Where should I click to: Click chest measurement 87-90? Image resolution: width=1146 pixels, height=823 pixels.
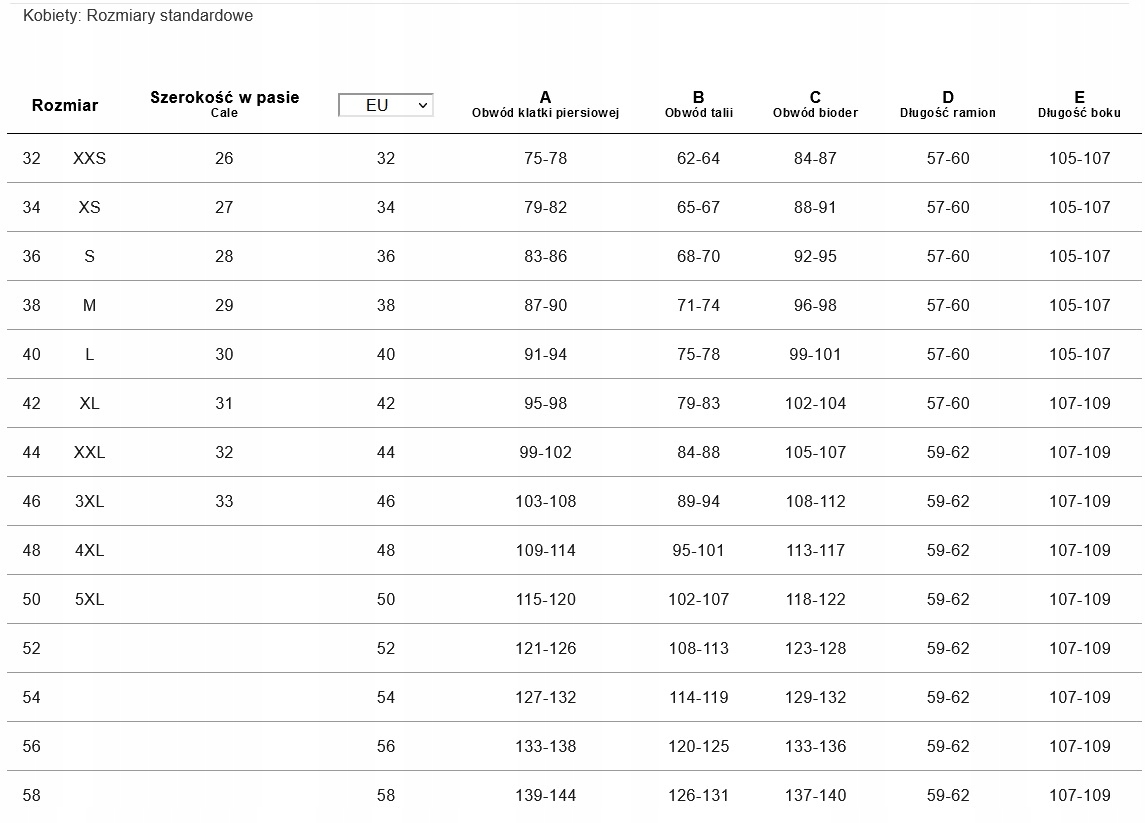pyautogui.click(x=545, y=305)
